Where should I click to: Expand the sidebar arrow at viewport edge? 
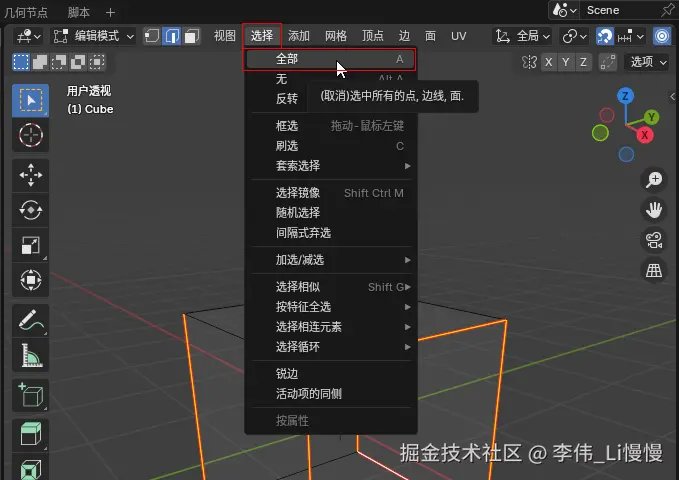(x=673, y=96)
